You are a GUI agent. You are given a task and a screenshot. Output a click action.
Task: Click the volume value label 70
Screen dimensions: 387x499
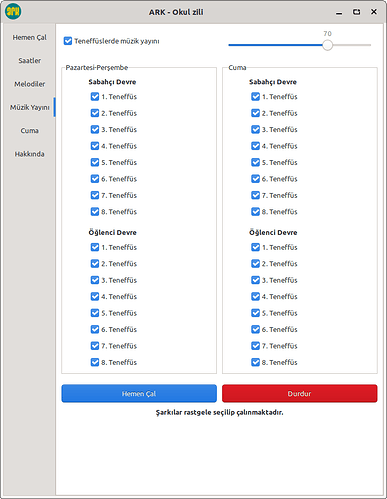click(327, 34)
